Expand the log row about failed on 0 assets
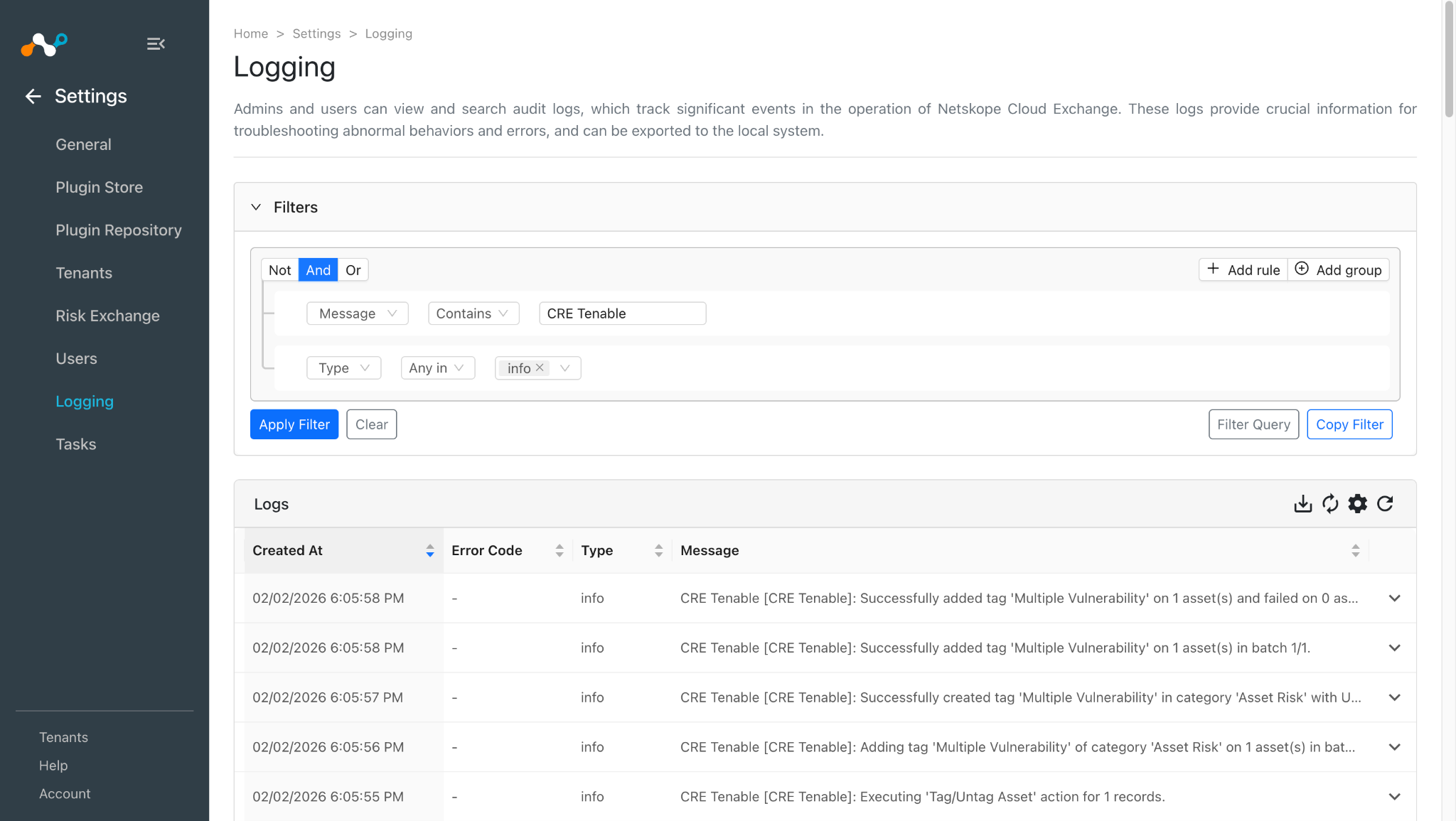This screenshot has width=1456, height=821. [x=1395, y=599]
